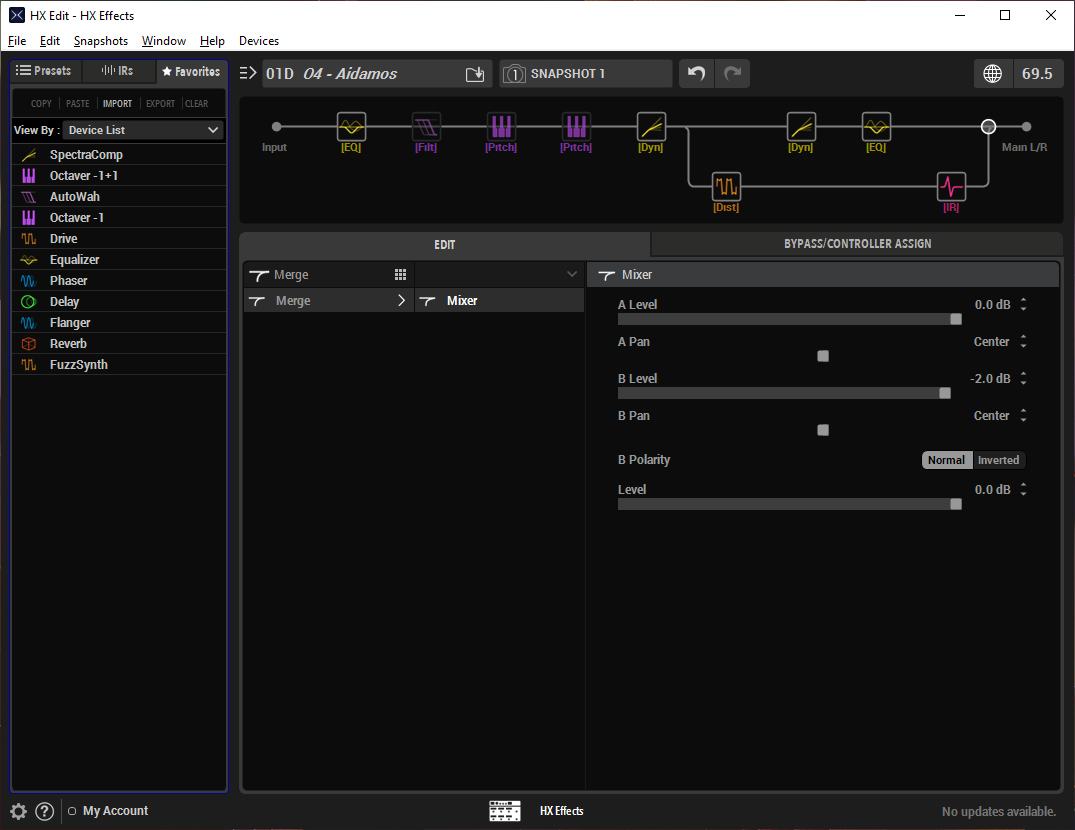Select Phaser in the favorites list
1075x830 pixels.
point(119,280)
